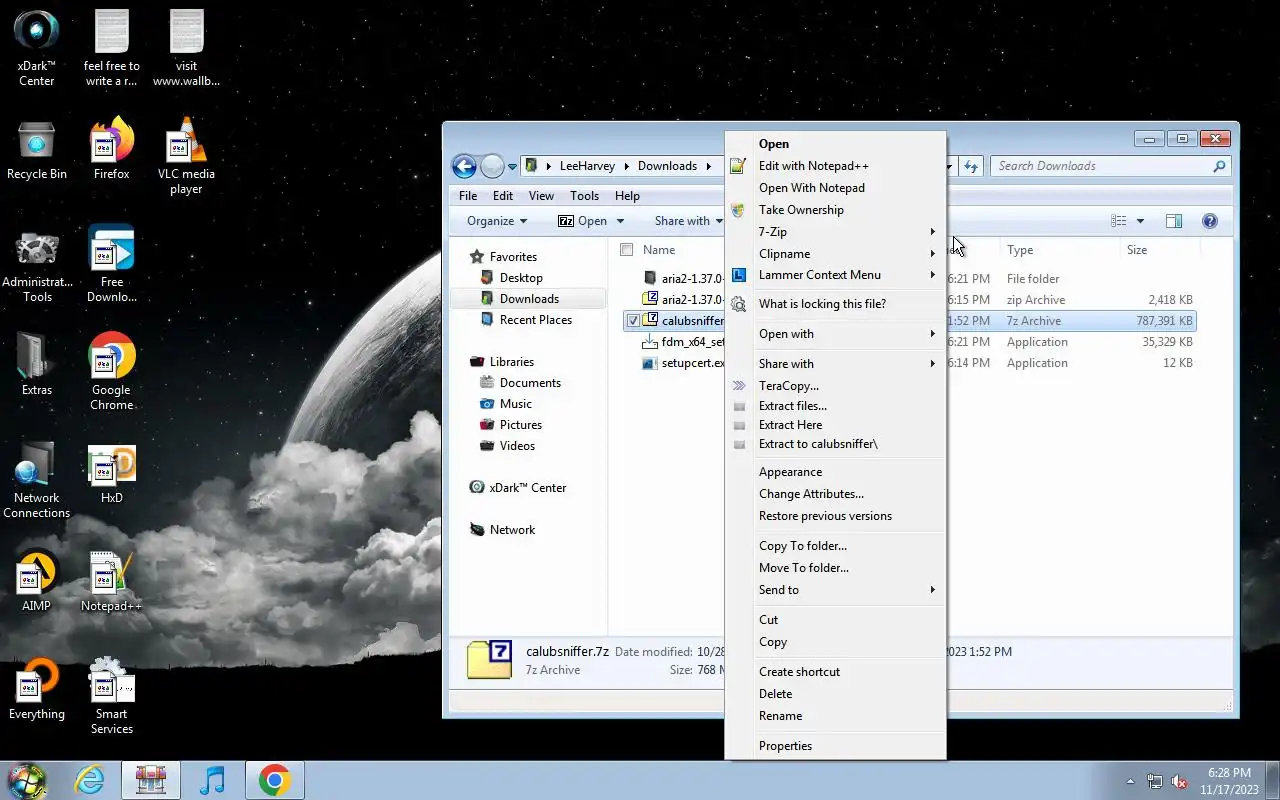Open the music note taskbar app
Viewport: 1280px width, 800px height.
(x=212, y=780)
